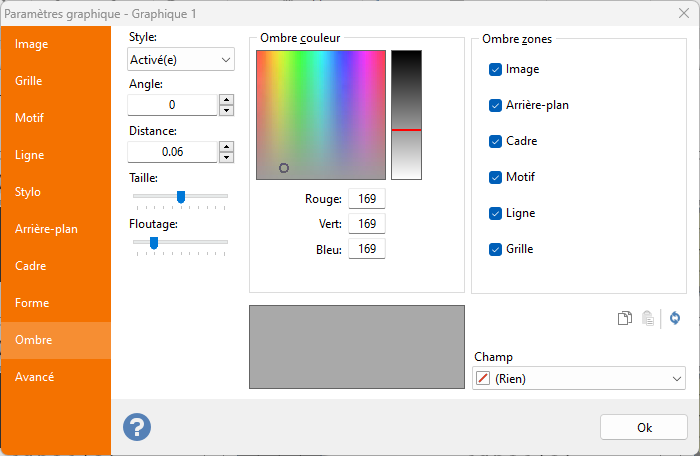Increase the Angle value with up arrow

click(226, 99)
